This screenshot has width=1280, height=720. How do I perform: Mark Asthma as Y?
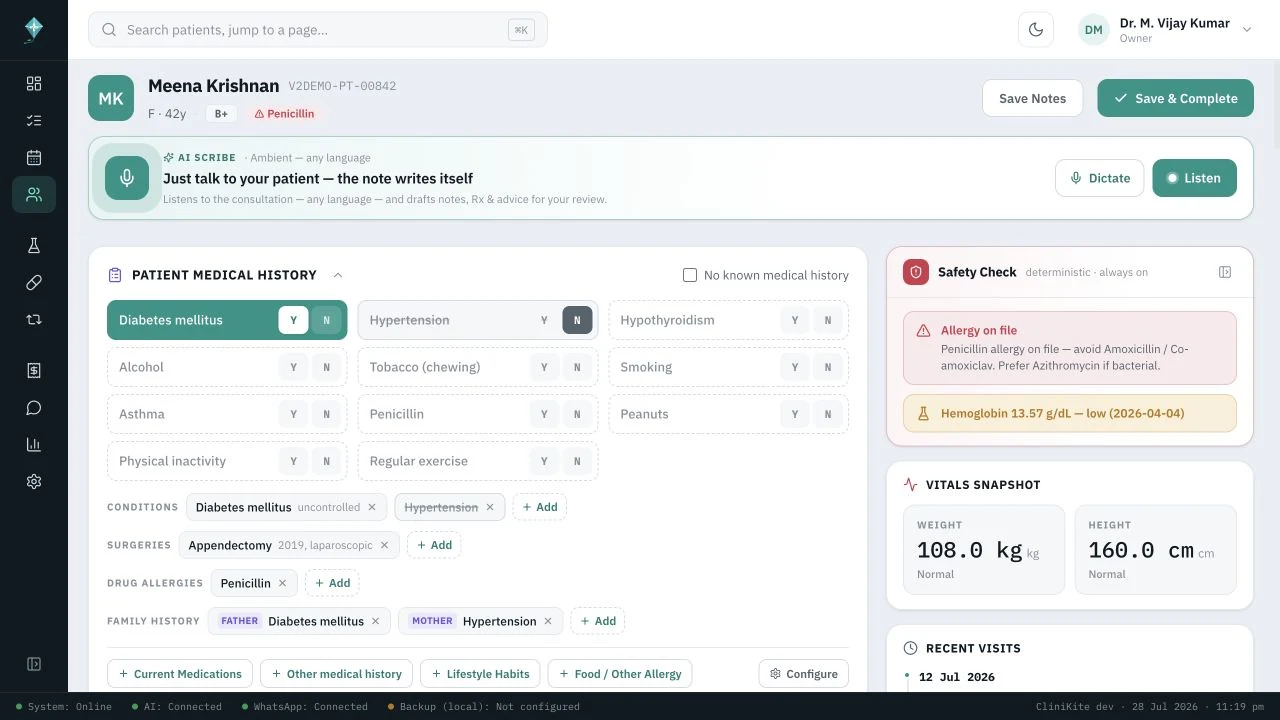(x=293, y=414)
